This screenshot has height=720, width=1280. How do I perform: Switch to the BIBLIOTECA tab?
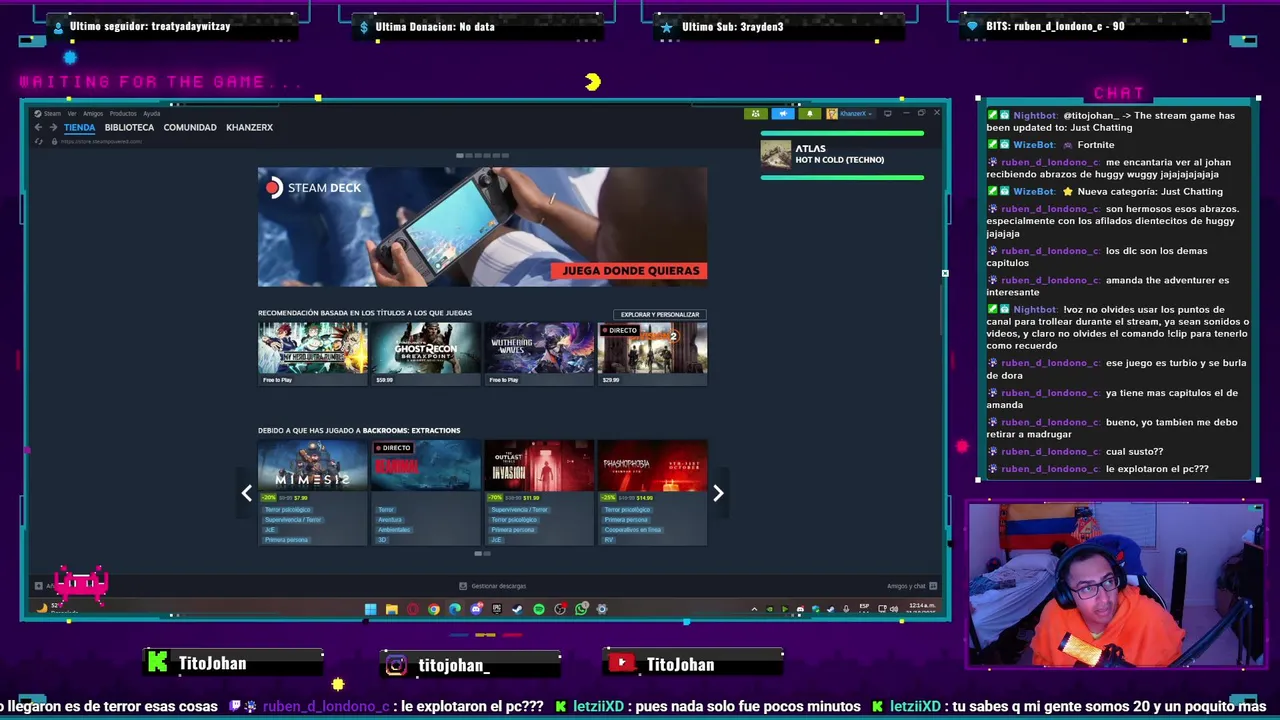[129, 127]
